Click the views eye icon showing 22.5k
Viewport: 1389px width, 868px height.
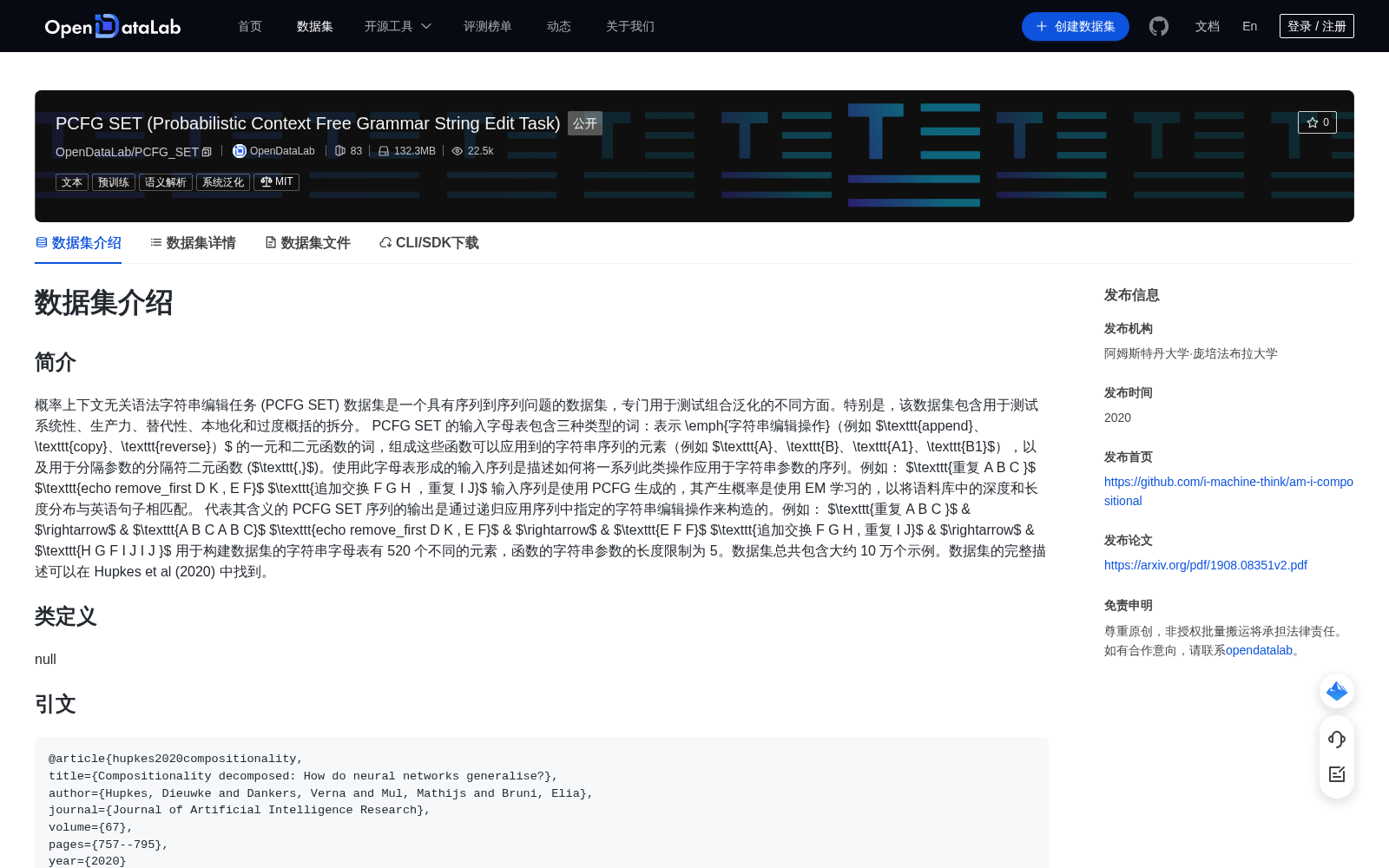pos(458,151)
